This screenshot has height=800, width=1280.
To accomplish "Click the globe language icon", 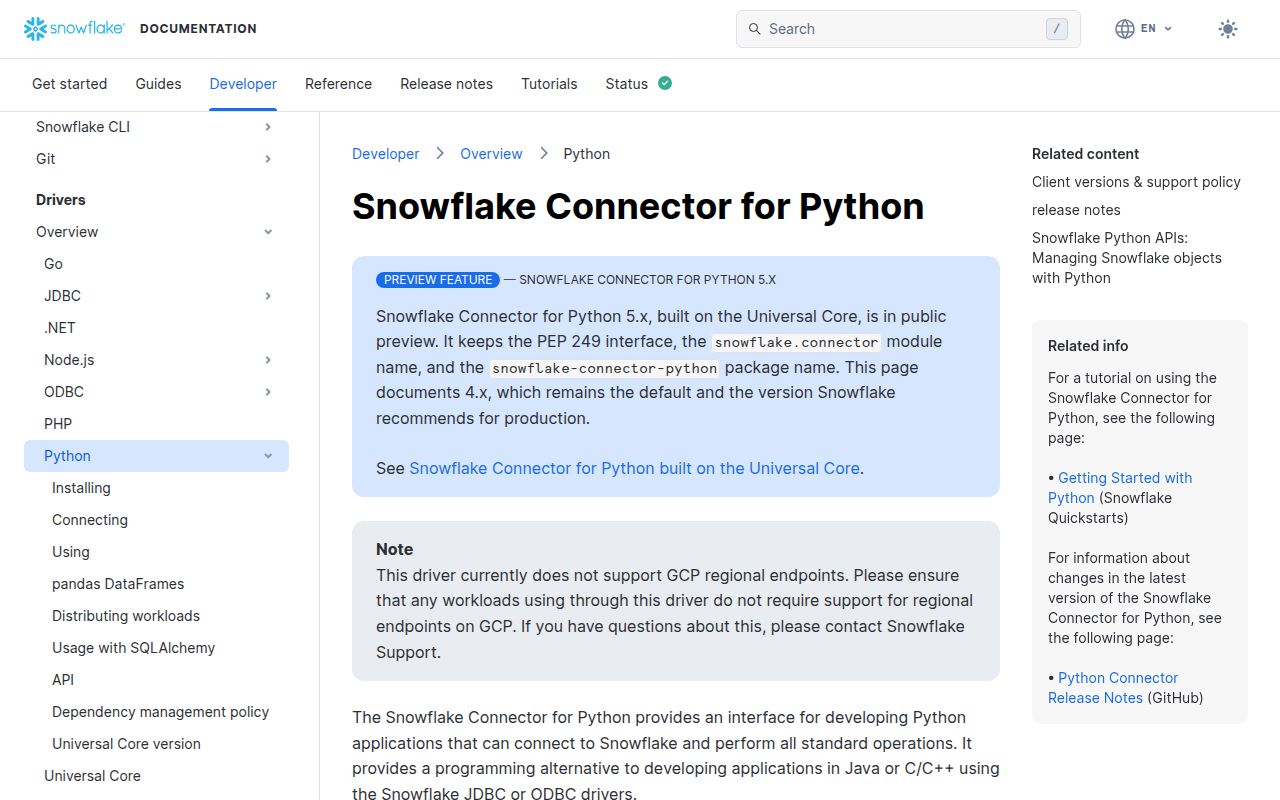I will pyautogui.click(x=1125, y=29).
